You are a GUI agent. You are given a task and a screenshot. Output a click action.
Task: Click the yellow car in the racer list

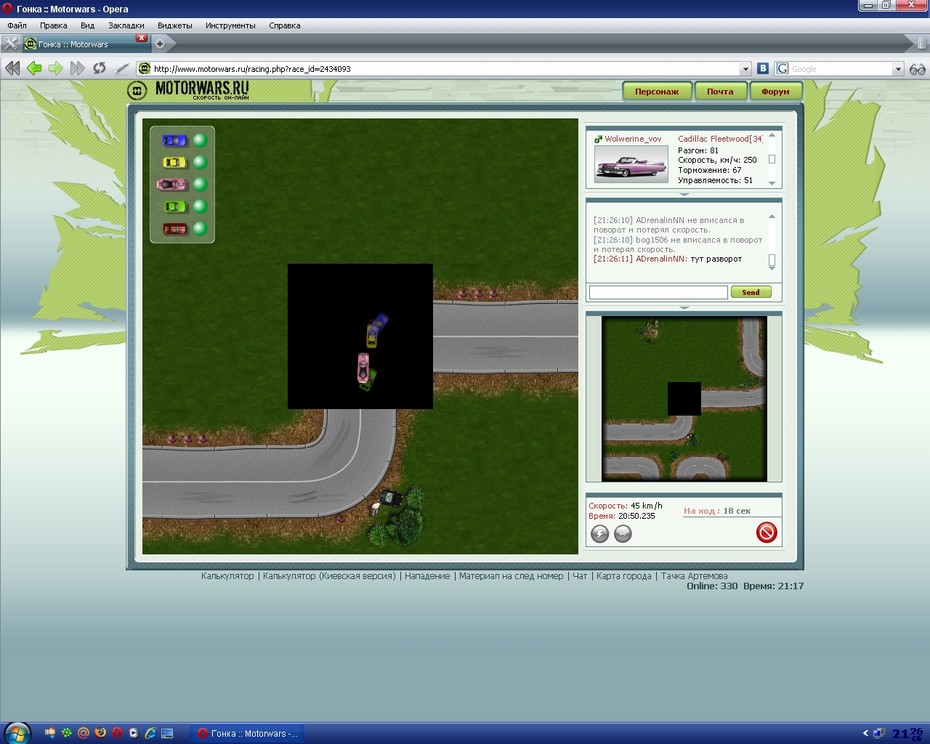[174, 163]
